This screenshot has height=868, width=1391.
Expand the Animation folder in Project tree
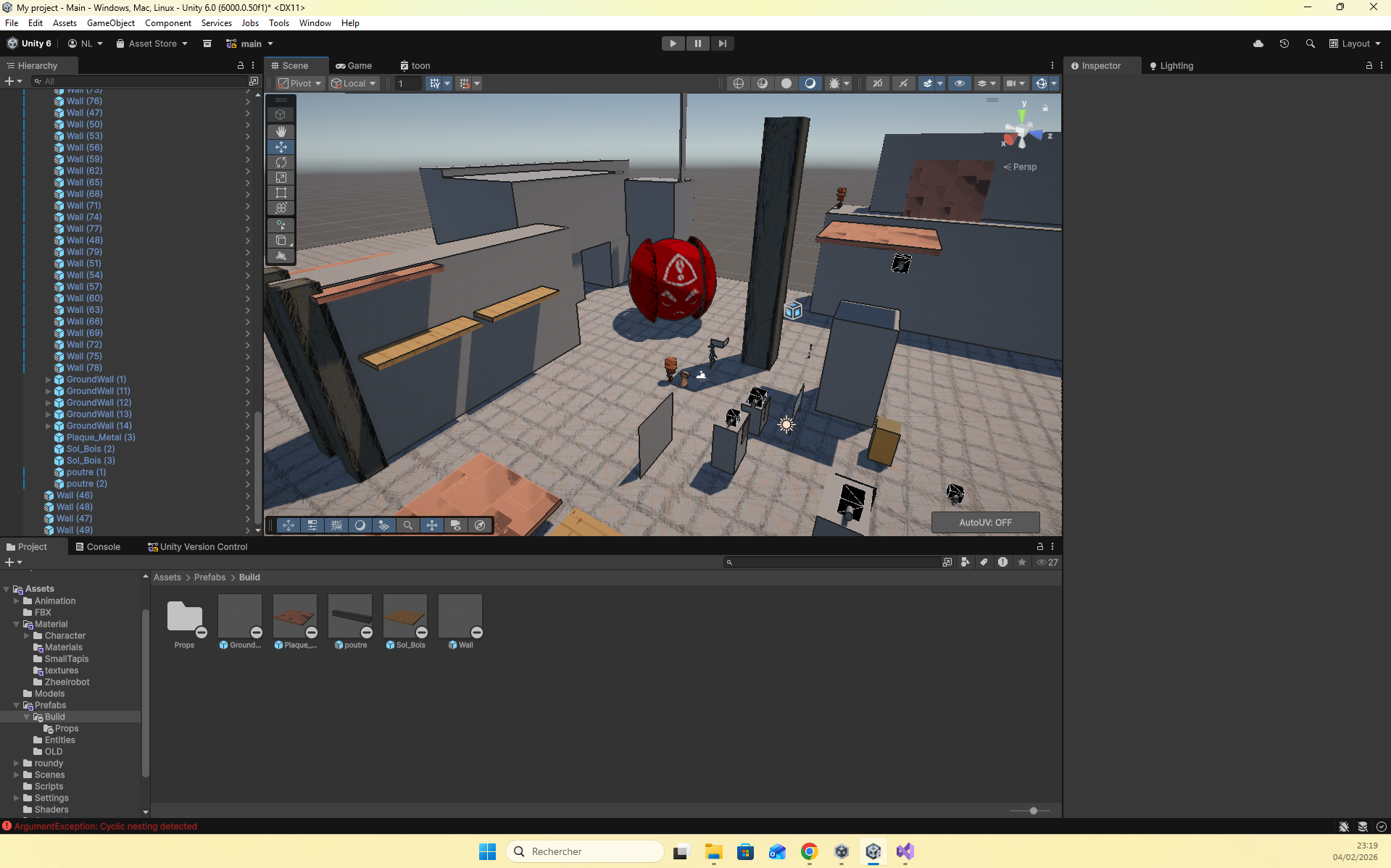click(16, 601)
